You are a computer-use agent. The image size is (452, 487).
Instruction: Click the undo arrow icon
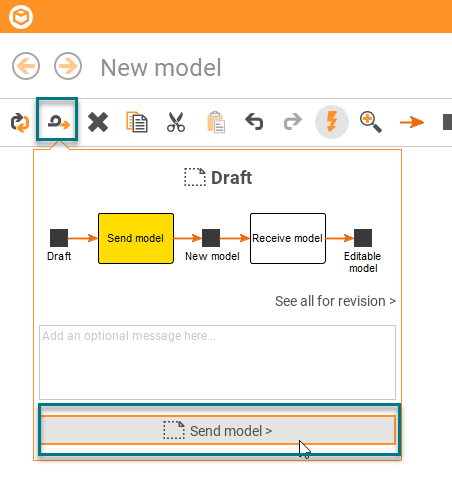(x=254, y=122)
